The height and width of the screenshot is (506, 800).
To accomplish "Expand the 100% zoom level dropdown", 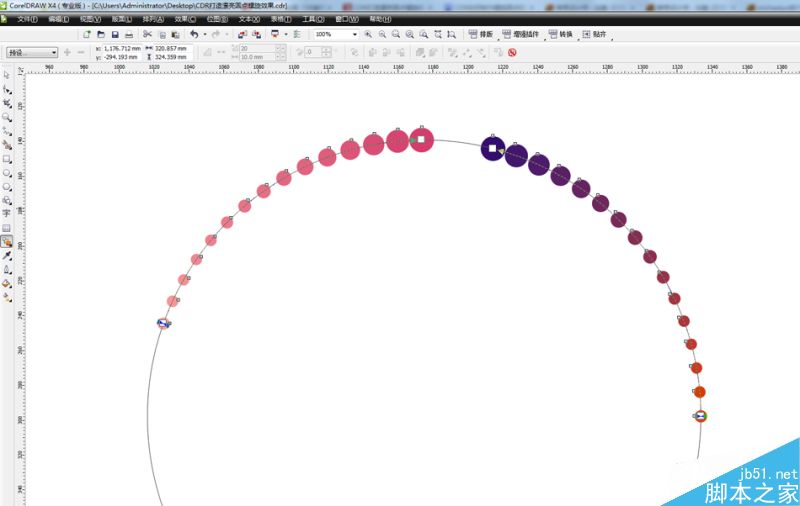I will tap(355, 34).
